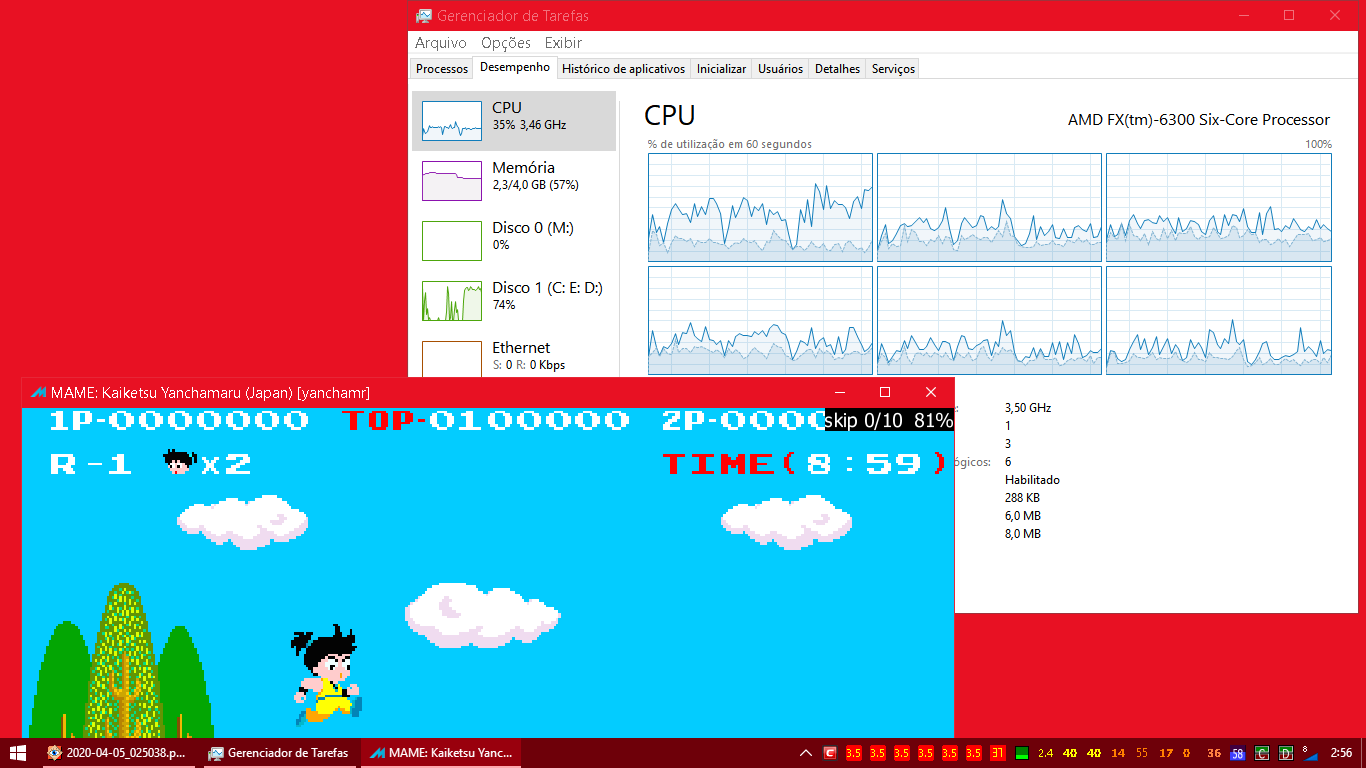Image resolution: width=1366 pixels, height=768 pixels.
Task: Click the green square tray icon
Action: coord(1022,753)
